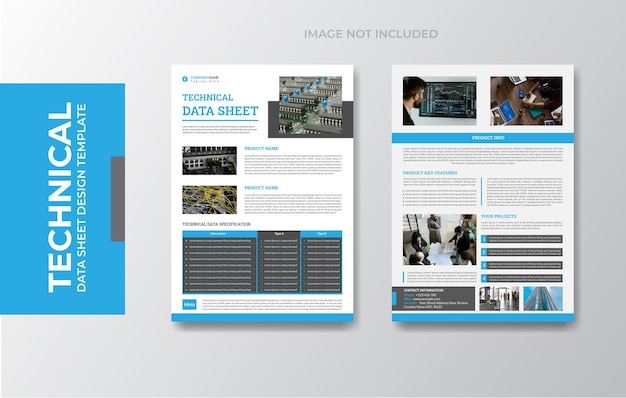Click the gray rectangle on blue sidebar
626x398 pixels.
[118, 199]
